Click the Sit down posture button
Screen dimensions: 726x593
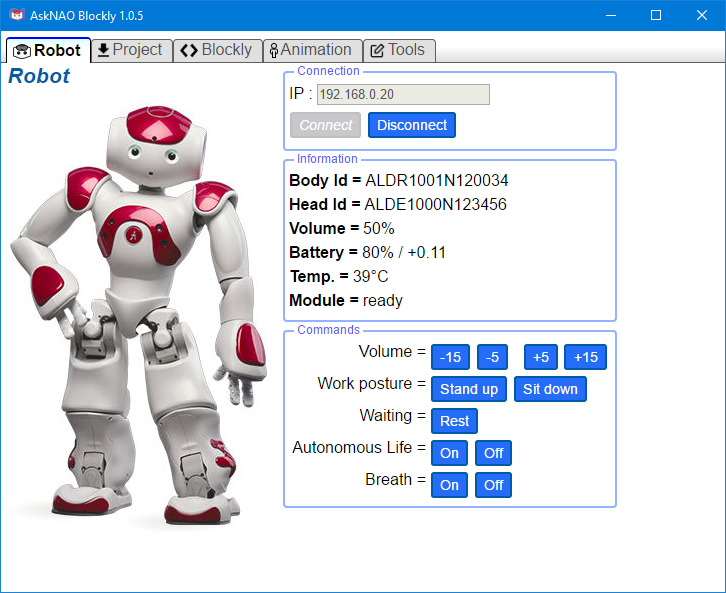pyautogui.click(x=550, y=389)
